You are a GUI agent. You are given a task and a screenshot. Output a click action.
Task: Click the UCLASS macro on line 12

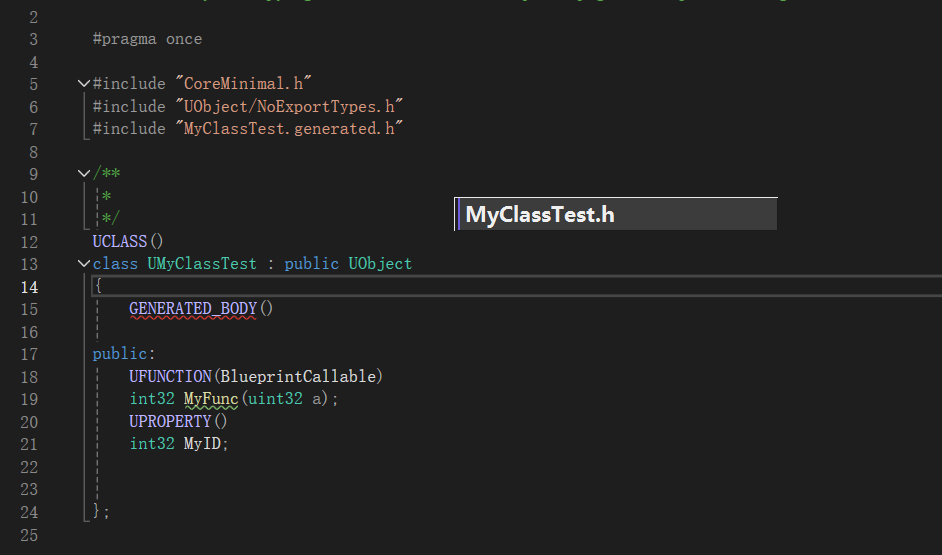(x=120, y=241)
